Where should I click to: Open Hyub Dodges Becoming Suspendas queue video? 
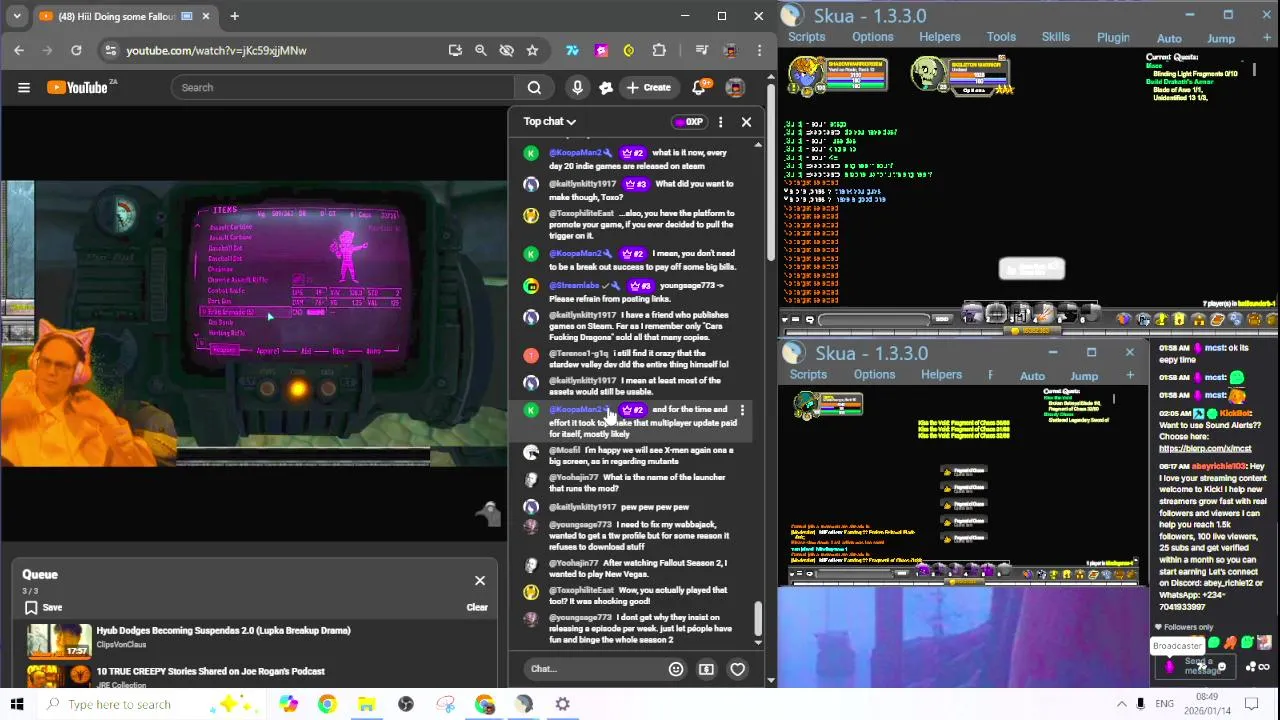223,630
